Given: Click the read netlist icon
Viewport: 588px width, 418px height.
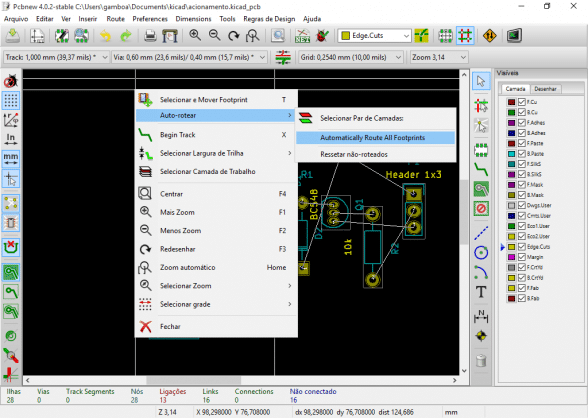Looking at the screenshot, I should (302, 36).
